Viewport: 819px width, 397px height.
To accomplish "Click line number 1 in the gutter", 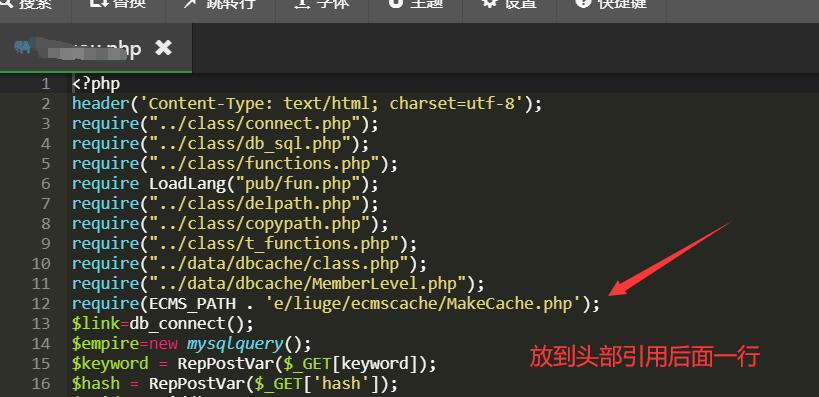I will 45,84.
